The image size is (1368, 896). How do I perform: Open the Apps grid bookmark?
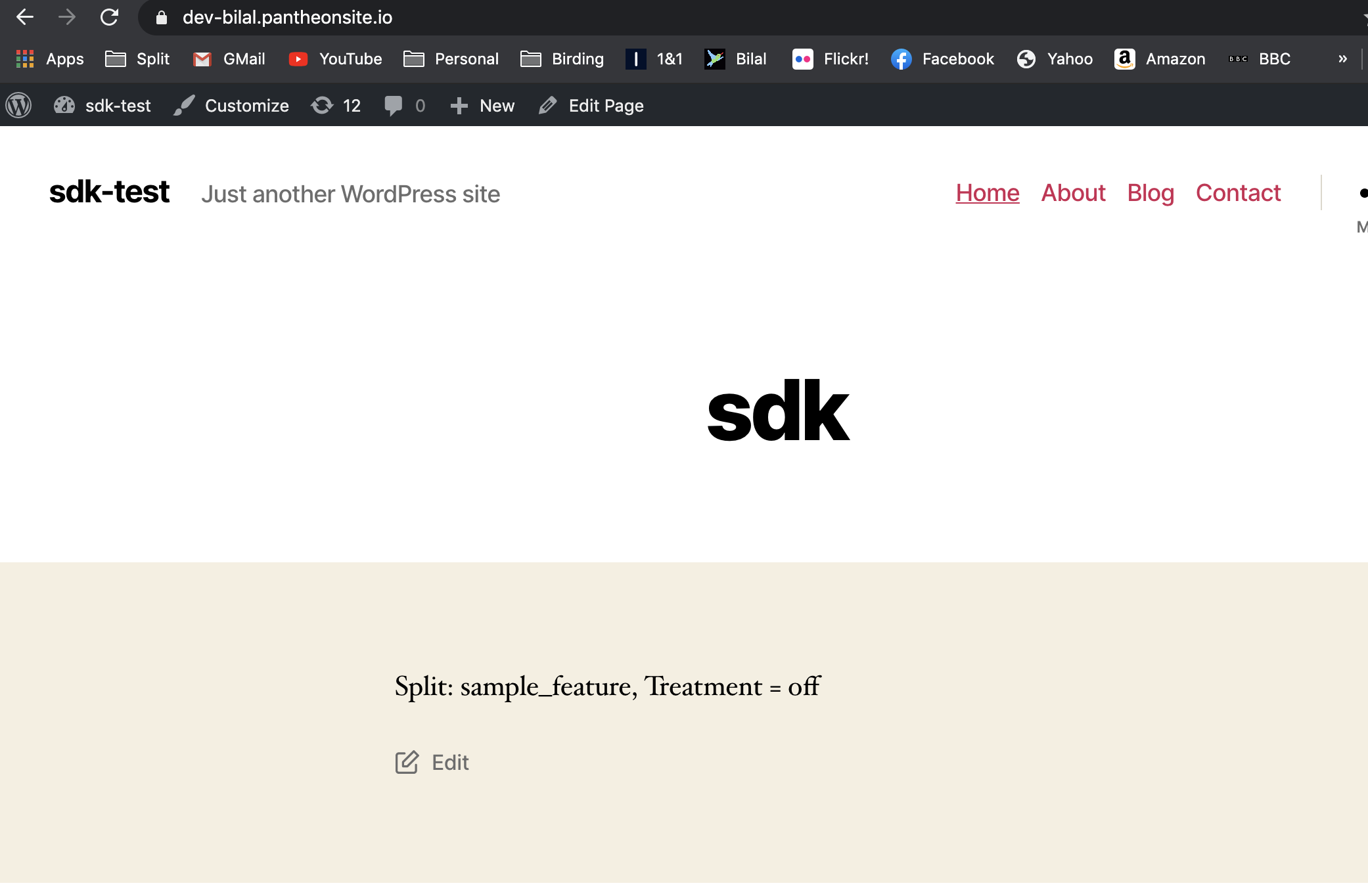tap(50, 58)
